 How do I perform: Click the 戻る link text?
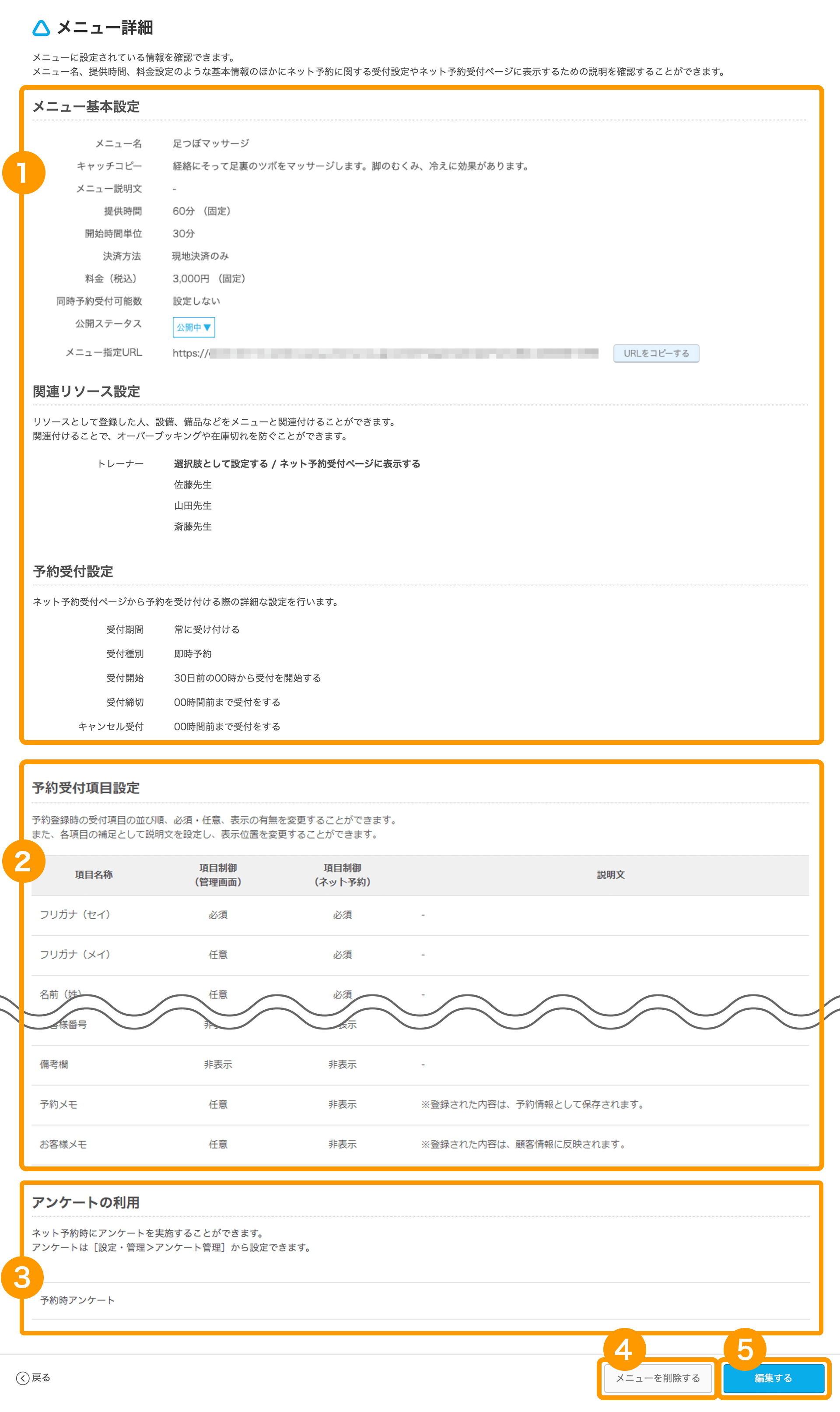pyautogui.click(x=41, y=1377)
